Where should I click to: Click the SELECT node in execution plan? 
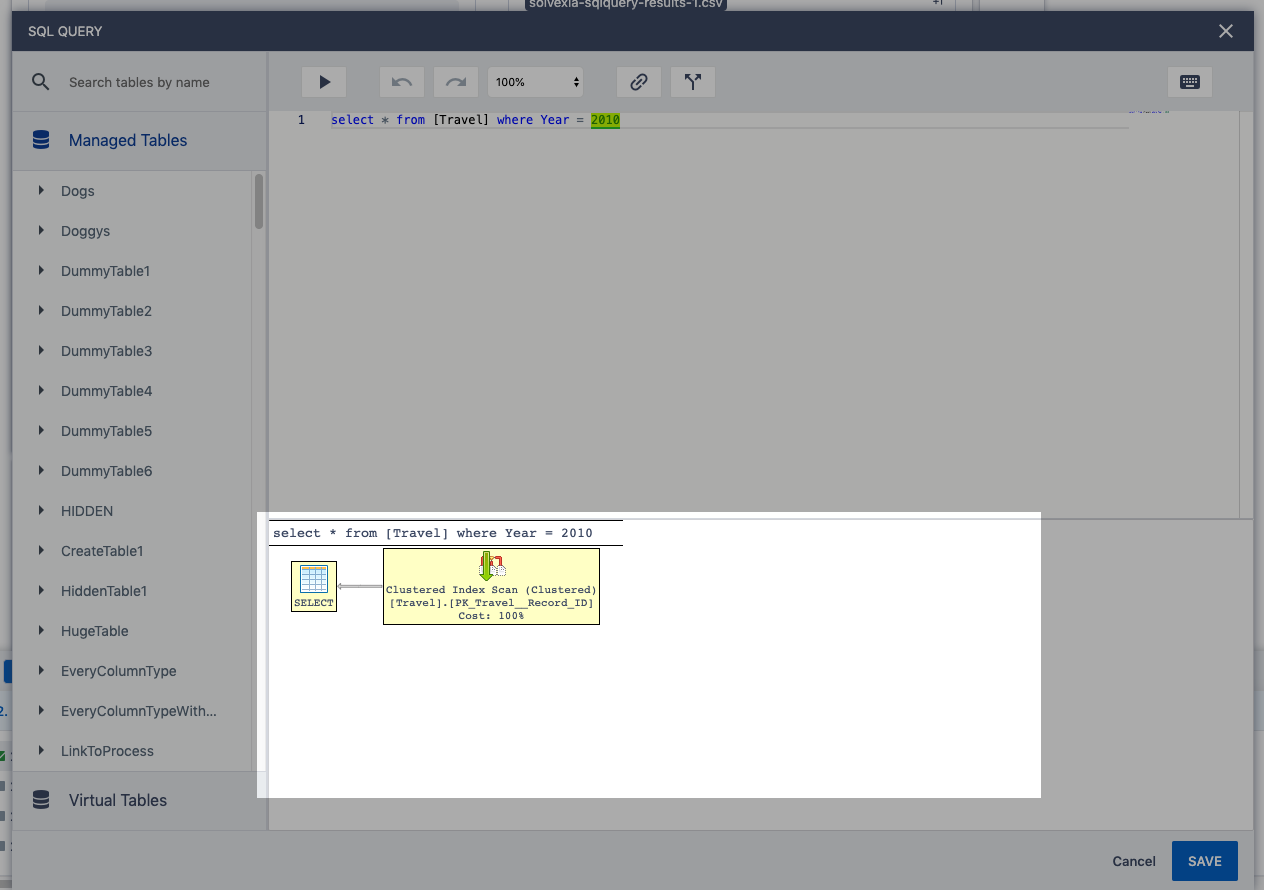coord(314,586)
